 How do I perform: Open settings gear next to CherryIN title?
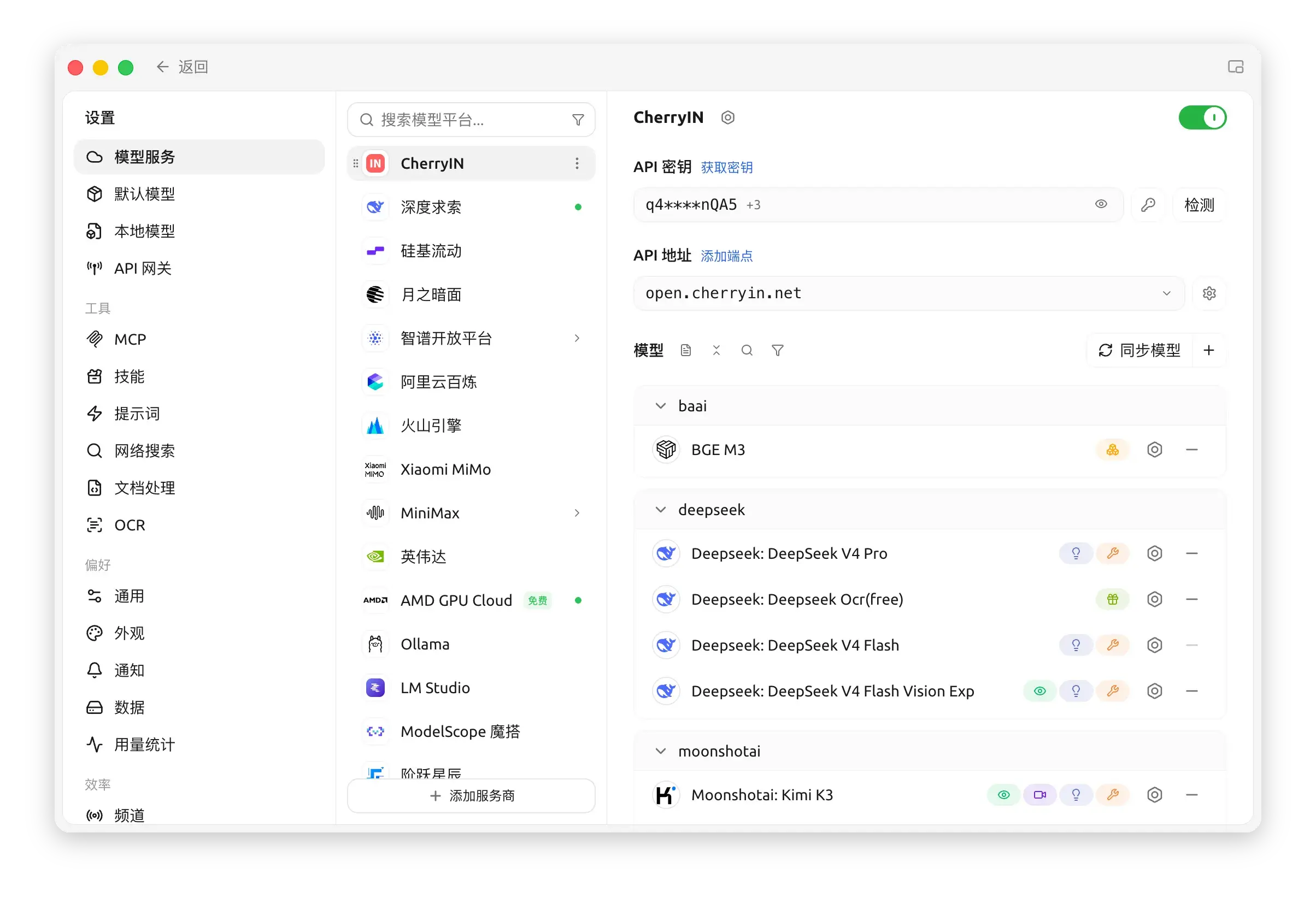tap(727, 117)
